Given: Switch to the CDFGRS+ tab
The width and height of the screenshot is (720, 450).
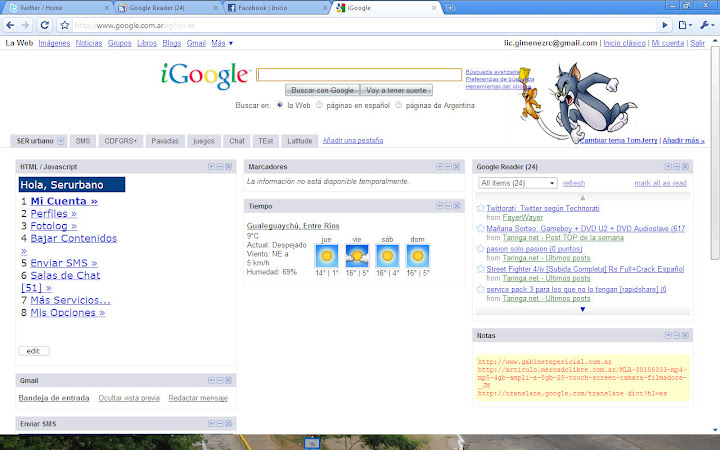Looking at the screenshot, I should pyautogui.click(x=121, y=141).
